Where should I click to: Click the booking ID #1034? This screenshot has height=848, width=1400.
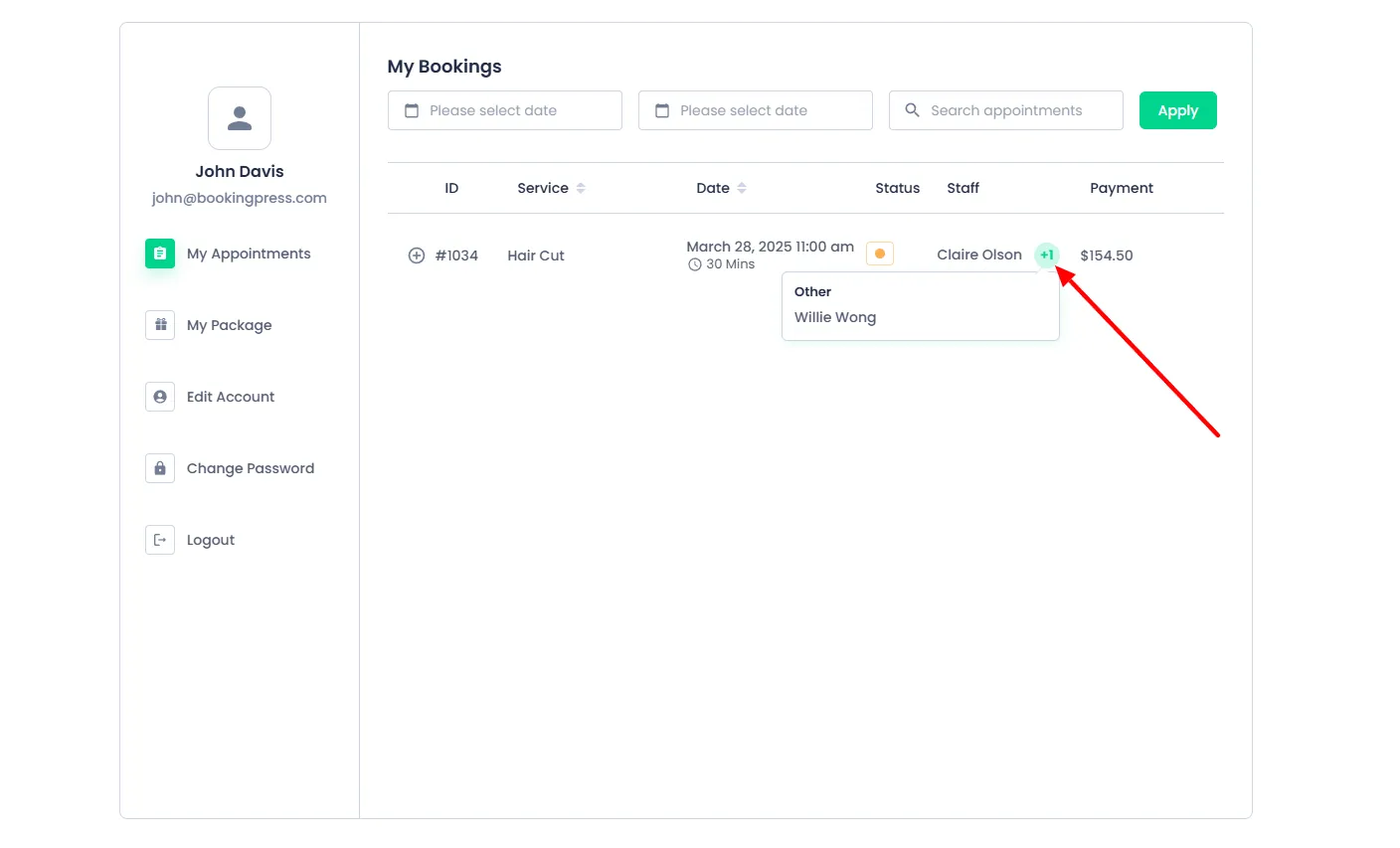(x=456, y=255)
